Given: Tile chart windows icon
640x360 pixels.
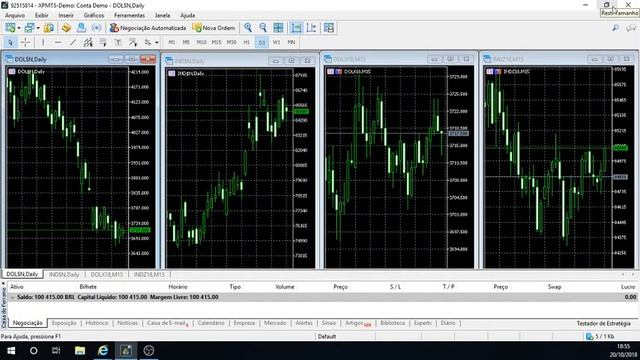Looking at the screenshot, I should 278,28.
